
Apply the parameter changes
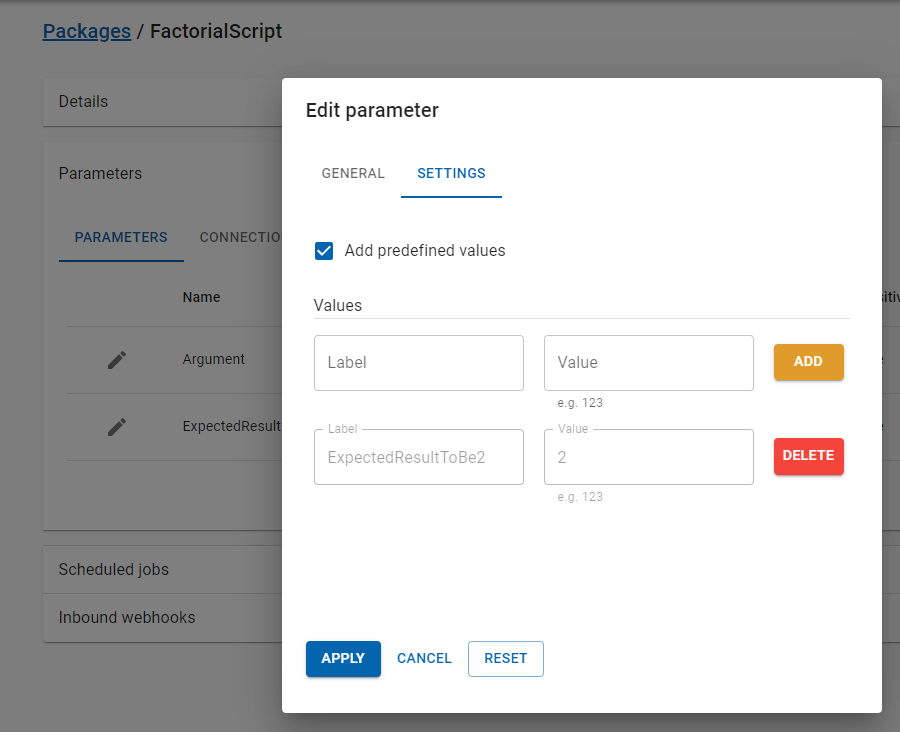tap(343, 659)
